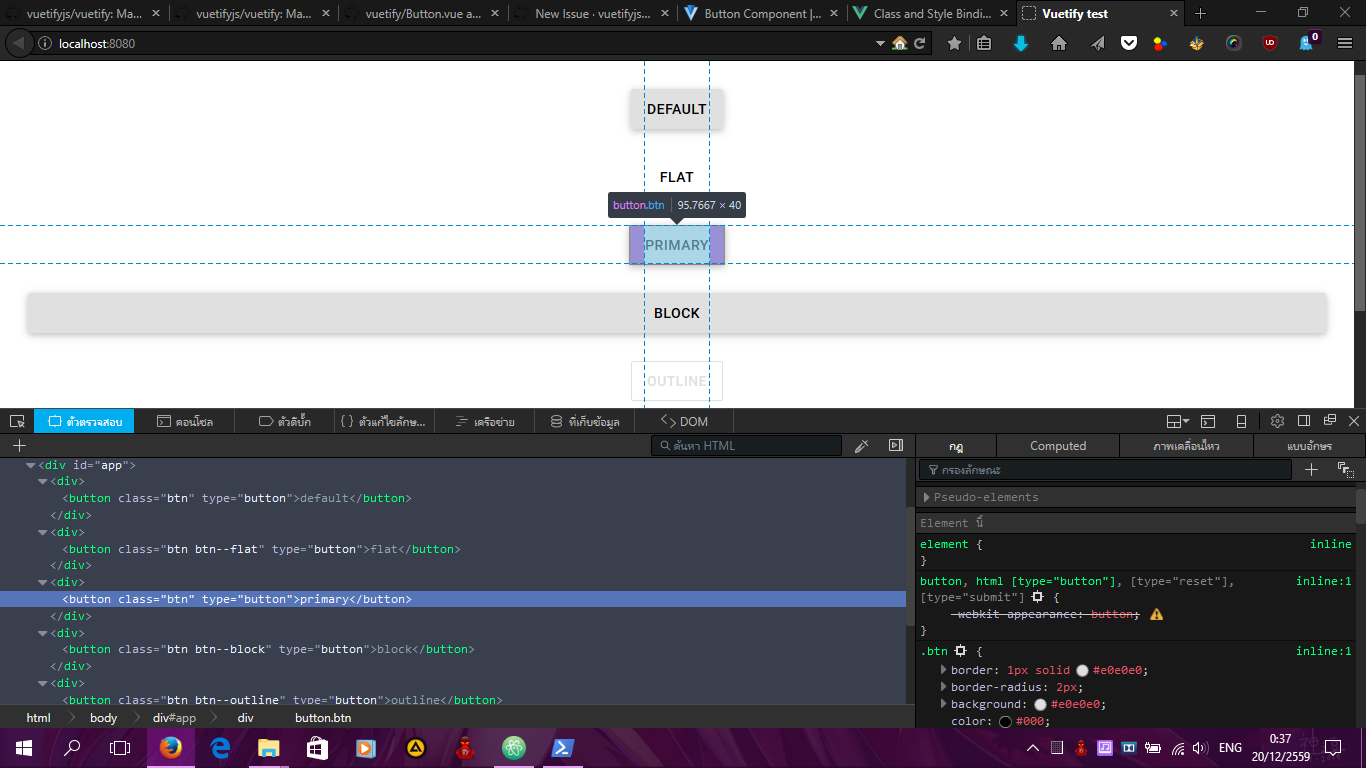The width and height of the screenshot is (1366, 768).
Task: Click the split console icon in devtools toolbar
Action: (x=1208, y=421)
